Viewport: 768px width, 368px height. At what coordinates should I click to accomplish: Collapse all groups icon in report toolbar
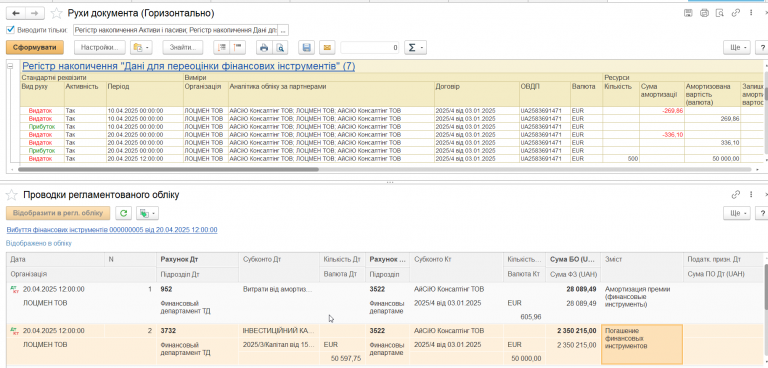[x=238, y=48]
